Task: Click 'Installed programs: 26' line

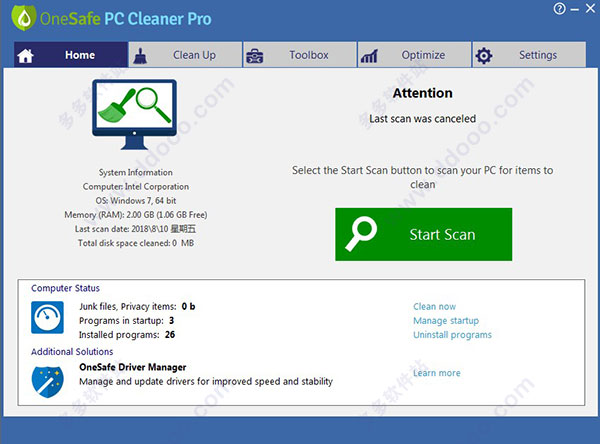Action: (x=127, y=335)
